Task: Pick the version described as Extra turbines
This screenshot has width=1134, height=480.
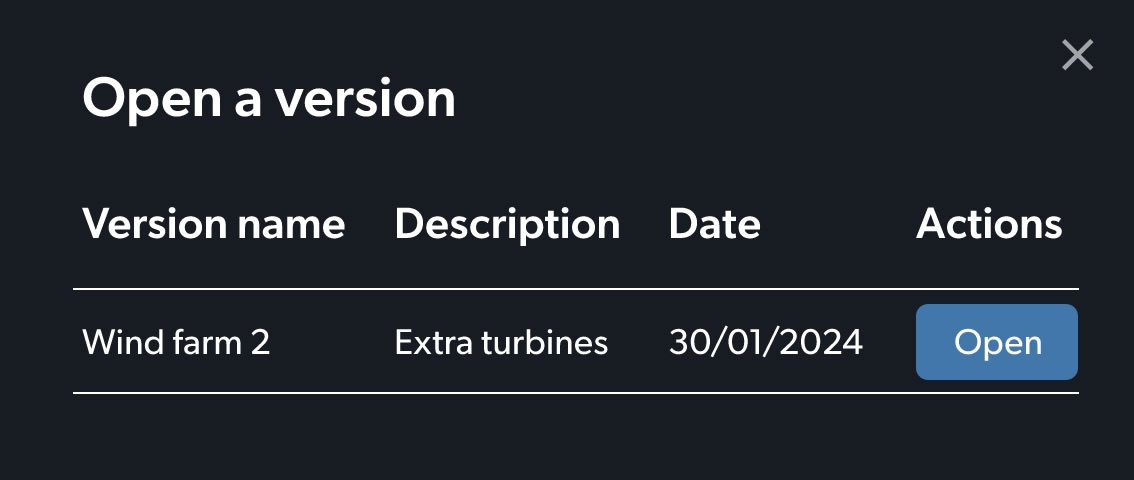Action: [x=501, y=343]
